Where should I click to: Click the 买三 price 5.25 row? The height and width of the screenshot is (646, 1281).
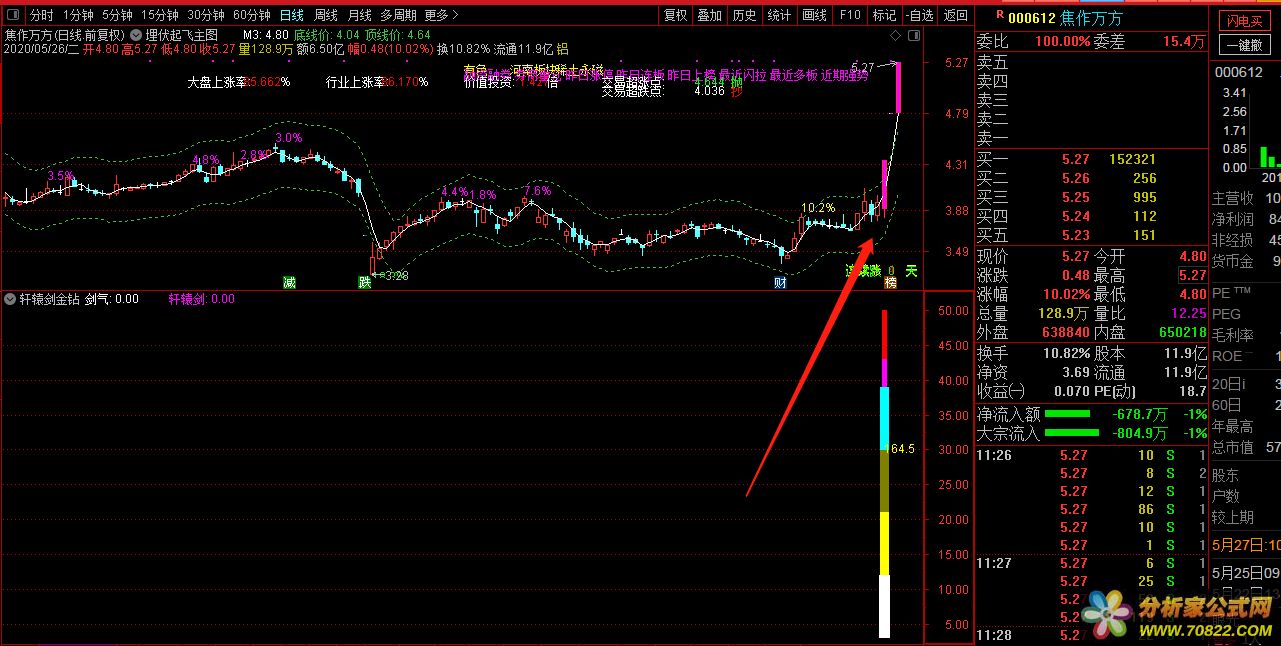coord(1092,197)
